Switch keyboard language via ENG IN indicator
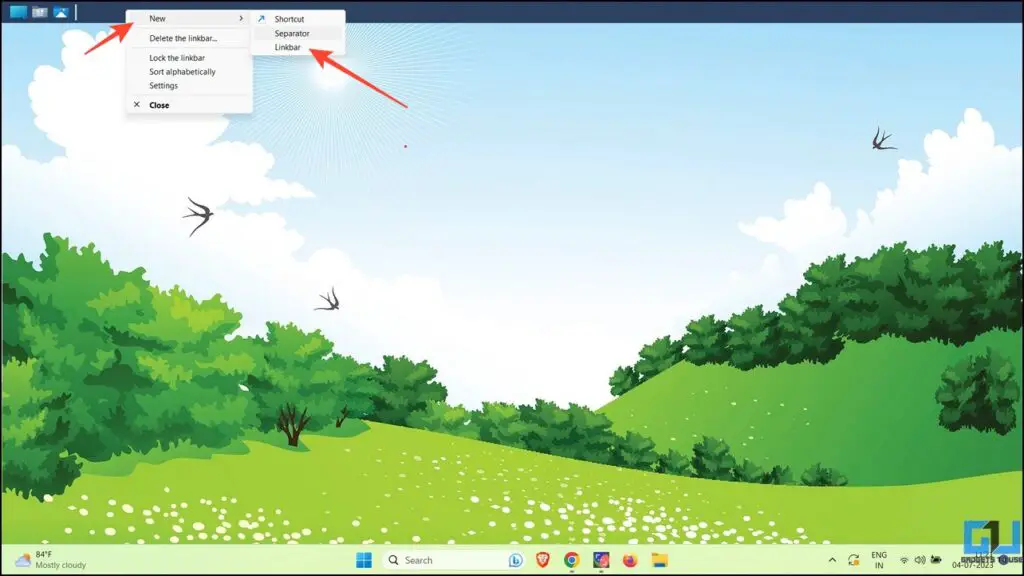 tap(879, 560)
